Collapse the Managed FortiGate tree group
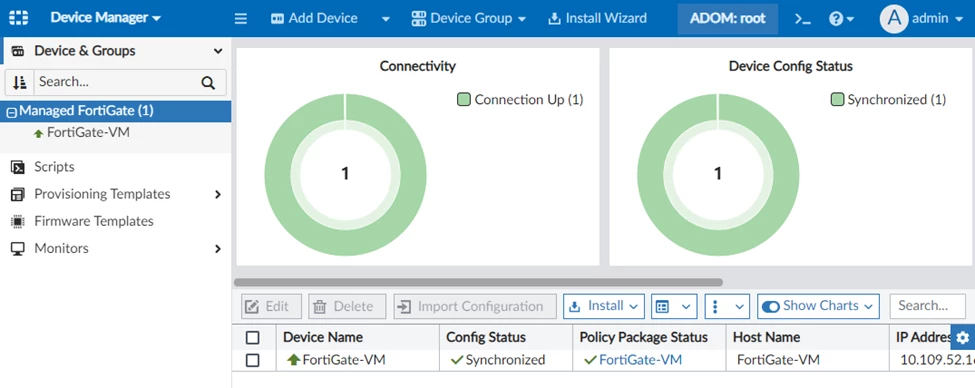Image resolution: width=975 pixels, height=388 pixels. pos(11,113)
